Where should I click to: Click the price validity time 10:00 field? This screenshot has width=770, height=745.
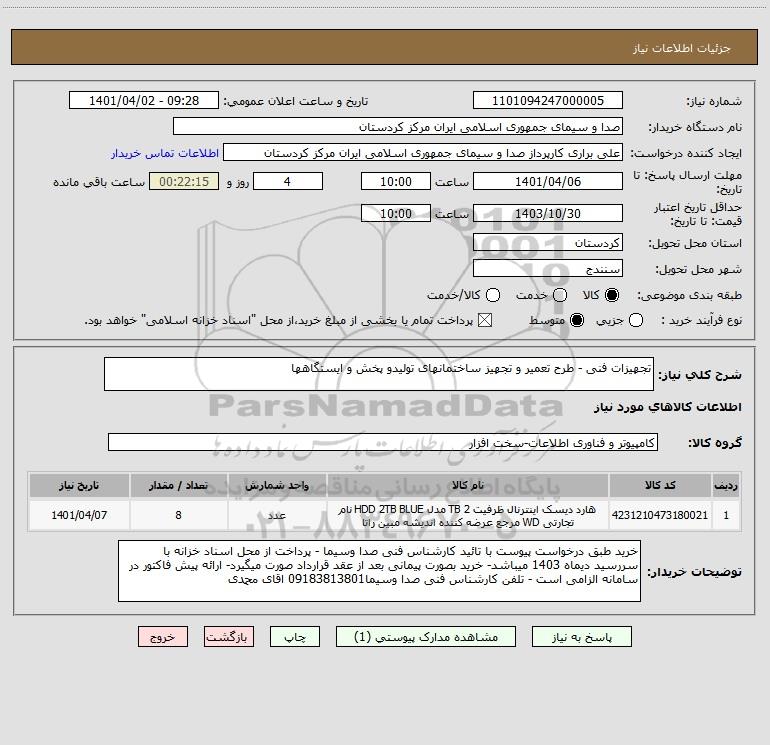(x=396, y=213)
